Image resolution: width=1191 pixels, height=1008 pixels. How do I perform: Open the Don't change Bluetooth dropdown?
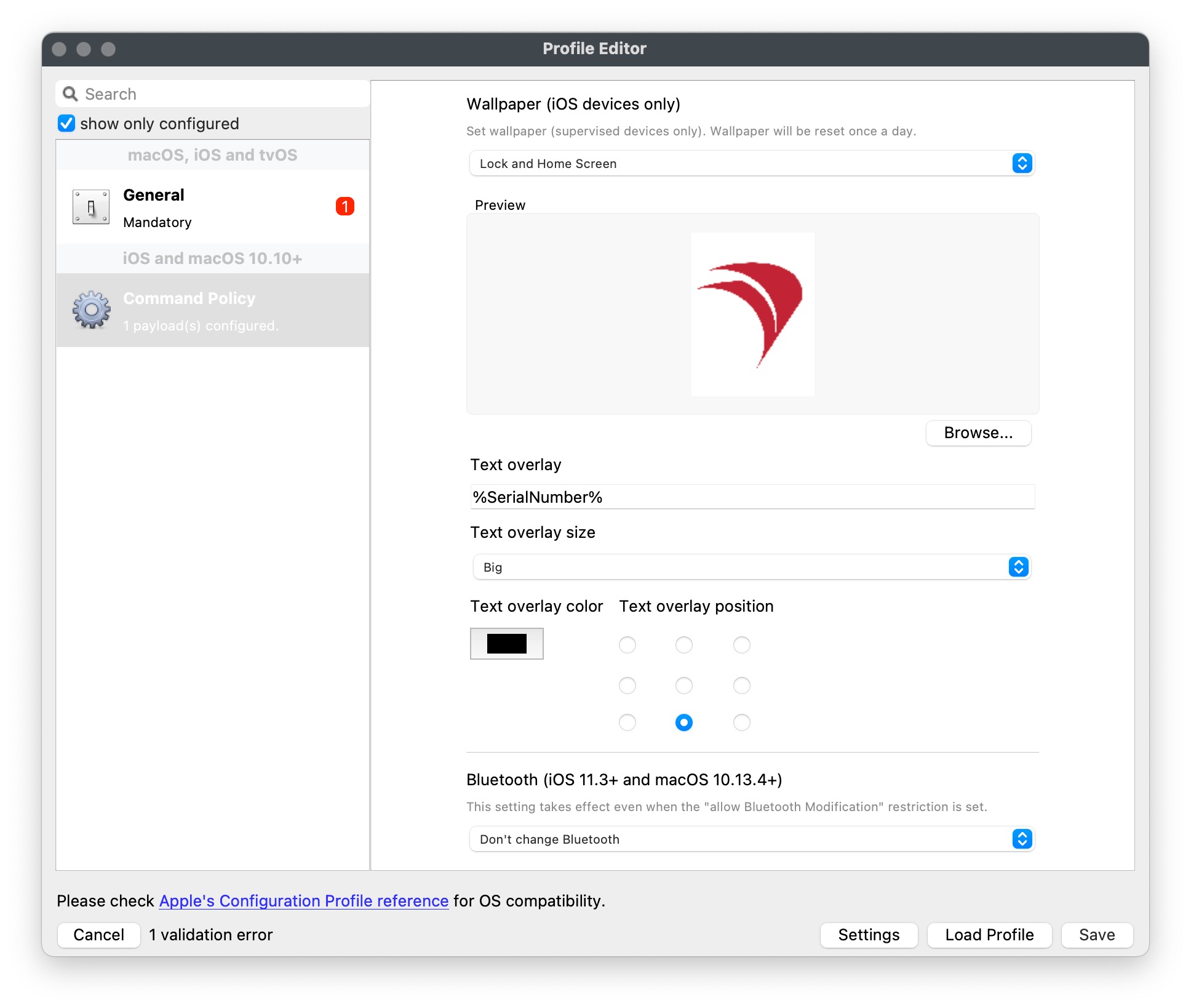pos(752,839)
